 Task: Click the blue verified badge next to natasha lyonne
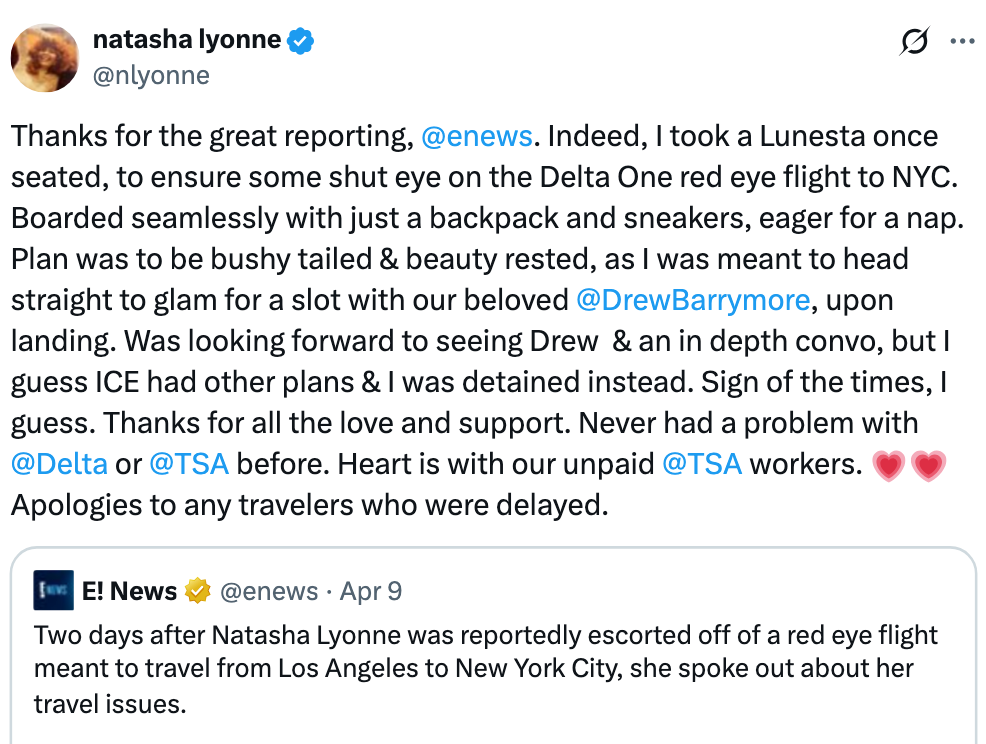(x=301, y=41)
